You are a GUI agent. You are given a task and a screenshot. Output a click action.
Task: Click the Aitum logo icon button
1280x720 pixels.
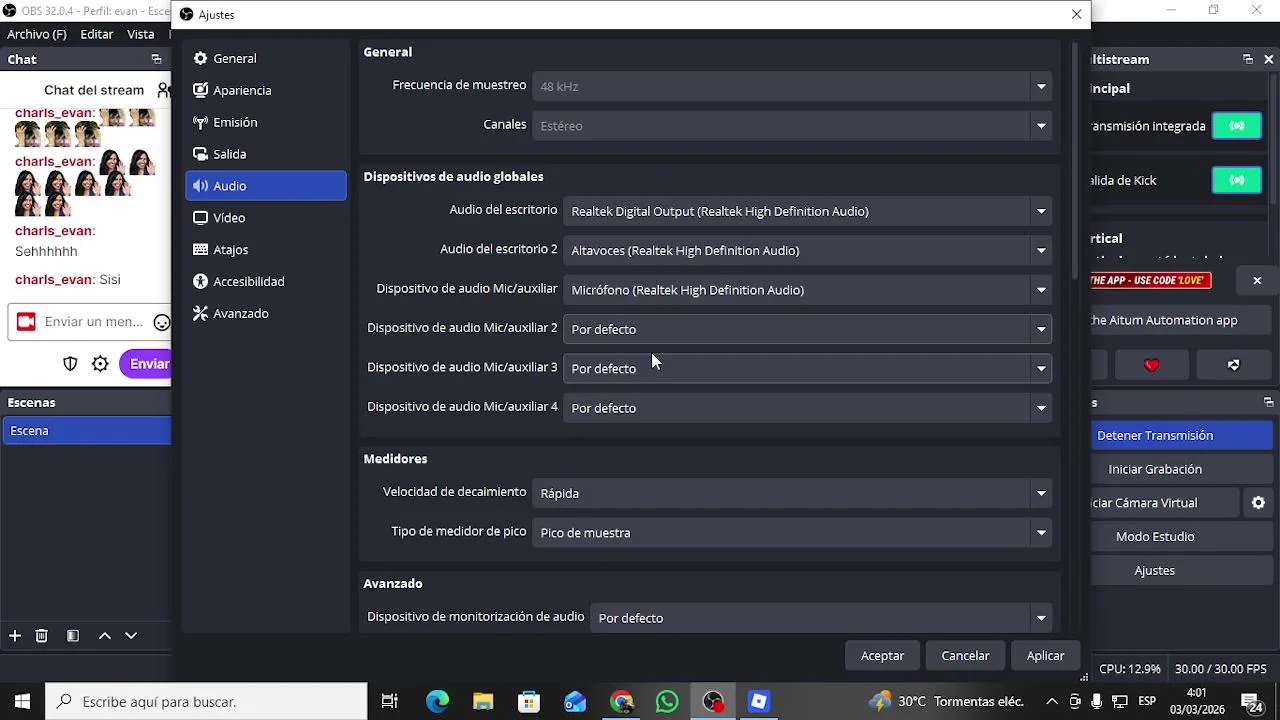1233,365
